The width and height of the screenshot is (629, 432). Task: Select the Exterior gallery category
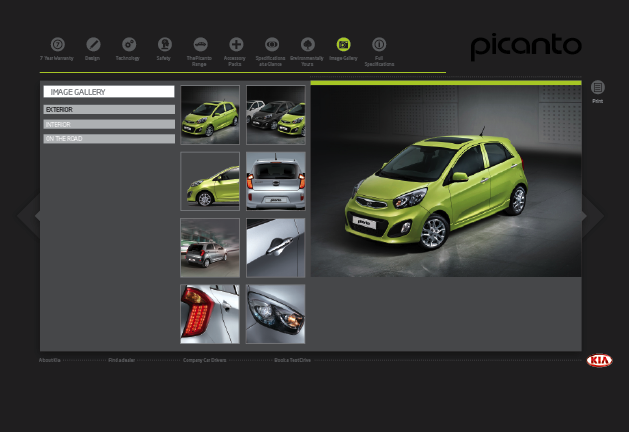click(x=109, y=110)
